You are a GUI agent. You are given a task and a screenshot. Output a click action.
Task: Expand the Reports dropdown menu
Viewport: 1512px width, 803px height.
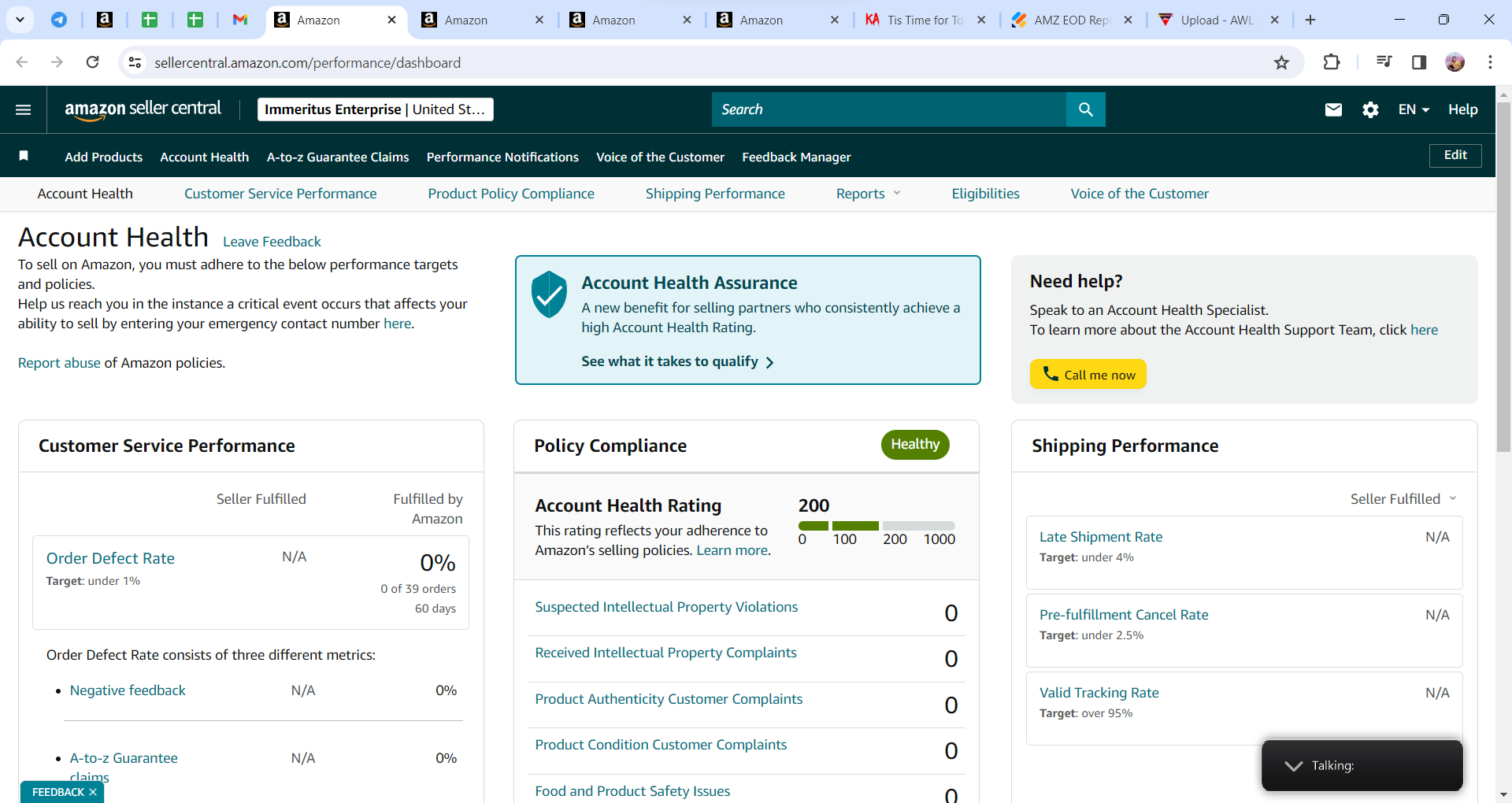click(868, 194)
